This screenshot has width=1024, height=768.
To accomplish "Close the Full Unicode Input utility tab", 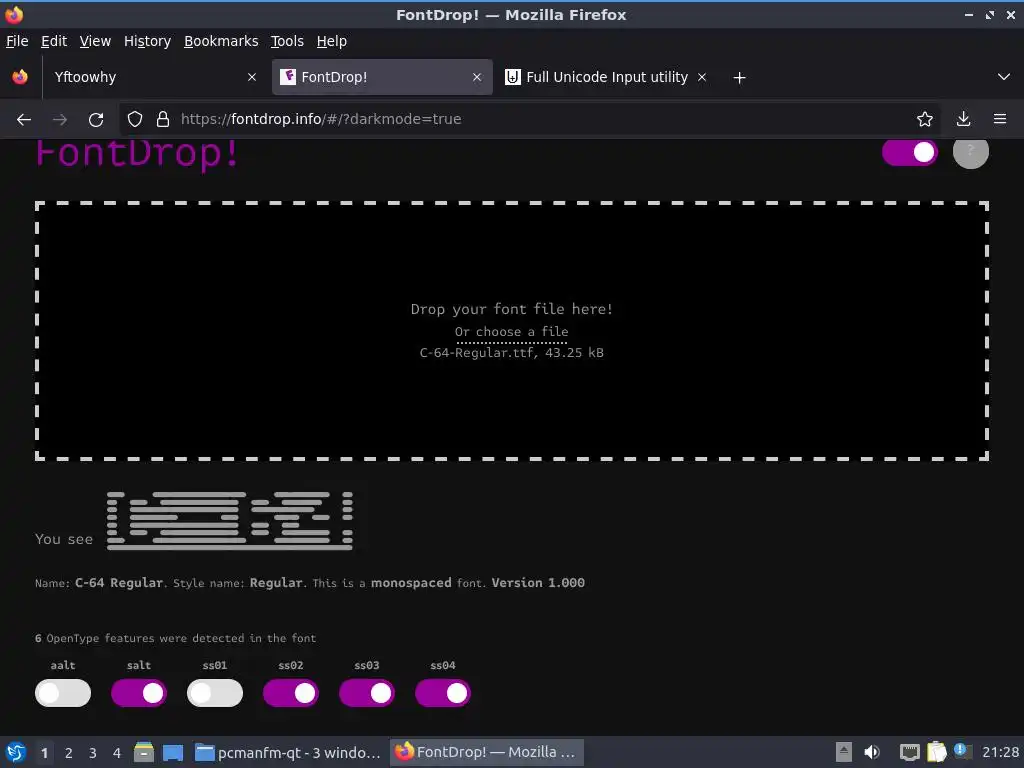I will pos(702,77).
